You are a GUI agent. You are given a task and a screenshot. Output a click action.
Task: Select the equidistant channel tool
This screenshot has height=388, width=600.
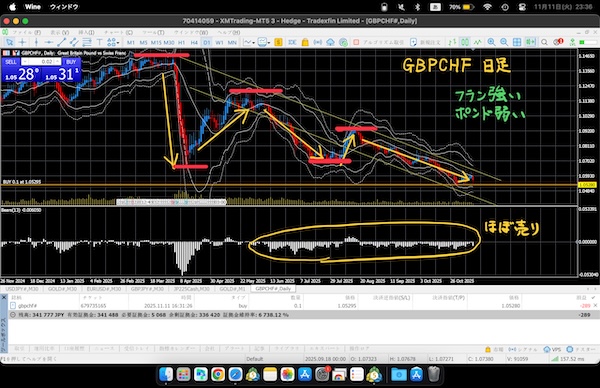74,42
